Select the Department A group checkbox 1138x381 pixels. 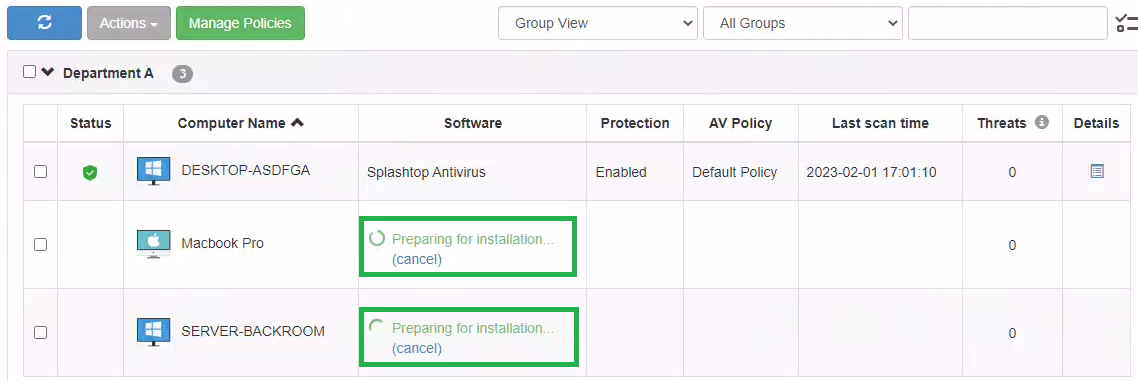pos(29,72)
